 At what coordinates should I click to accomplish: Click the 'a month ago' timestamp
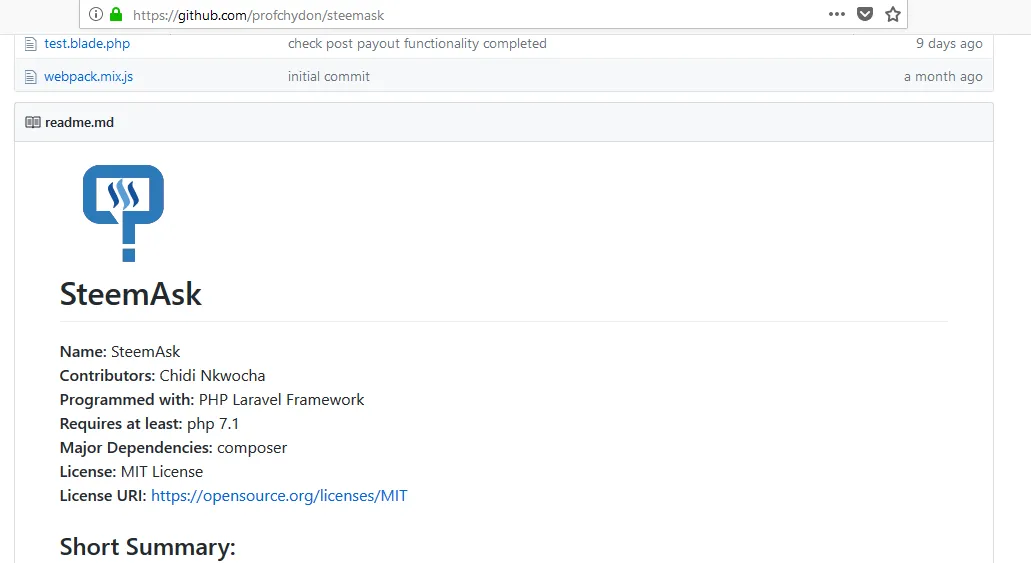click(943, 76)
